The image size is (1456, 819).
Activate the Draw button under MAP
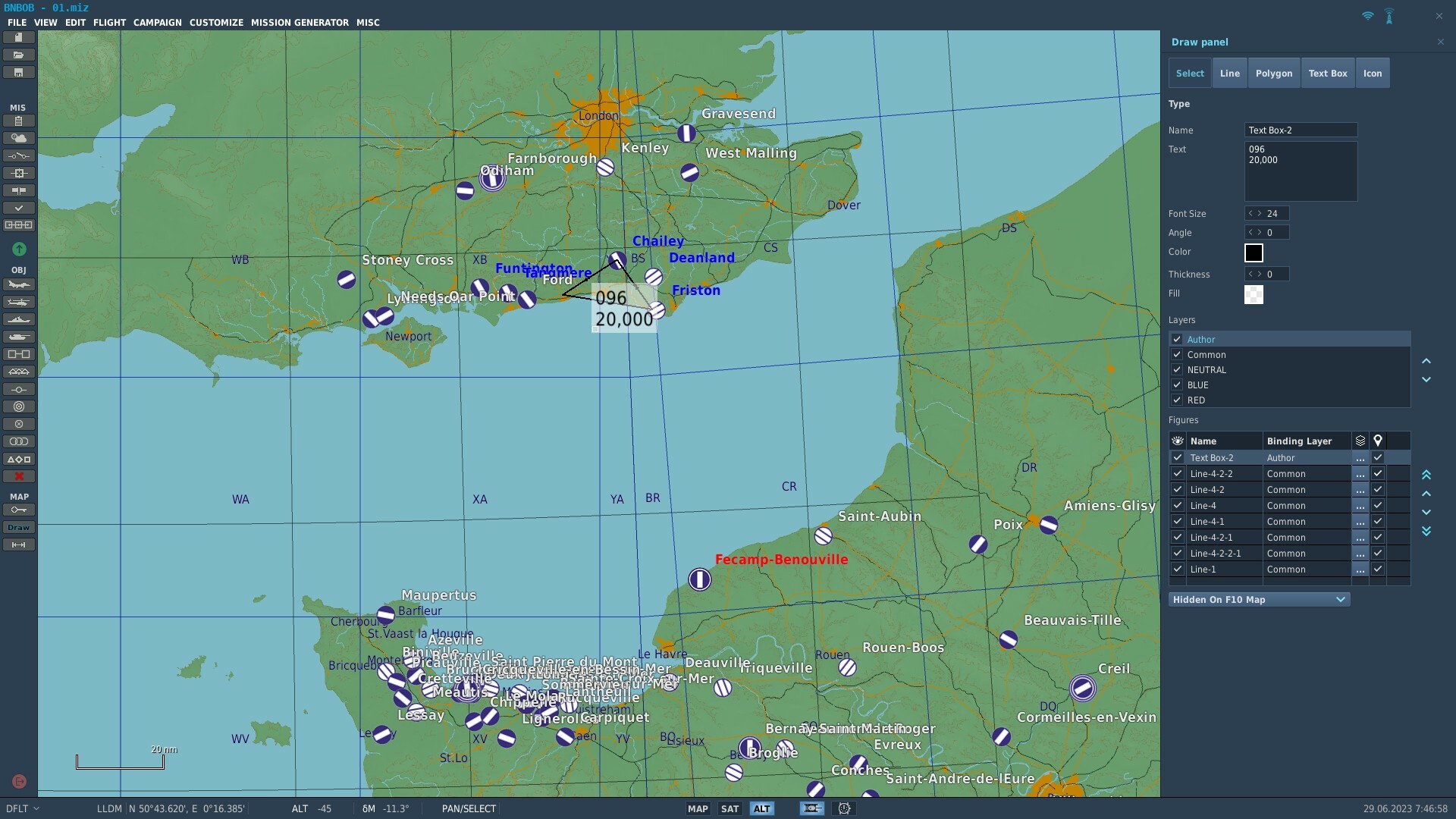[19, 528]
